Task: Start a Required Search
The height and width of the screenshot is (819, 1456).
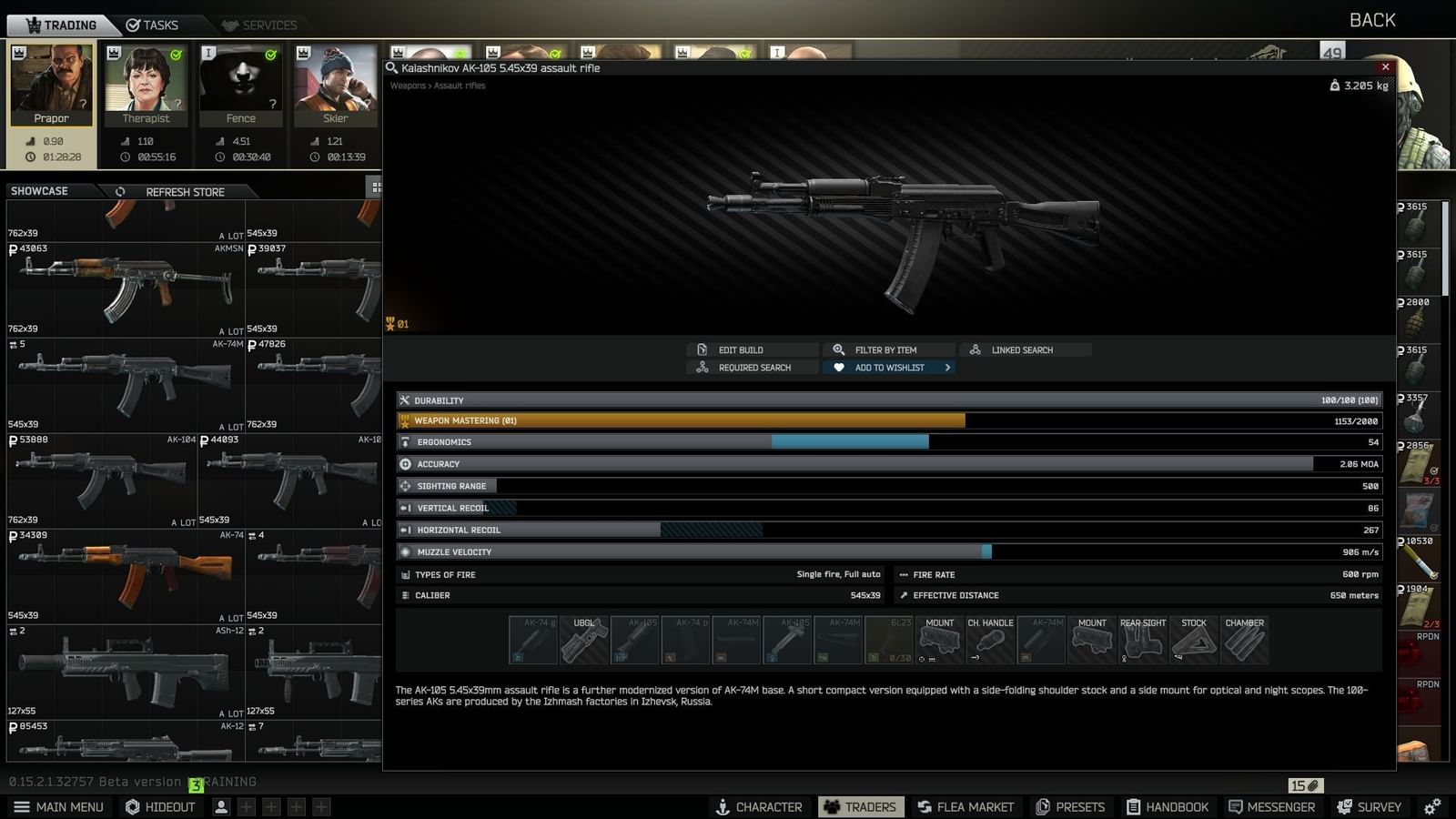Action: pyautogui.click(x=750, y=368)
